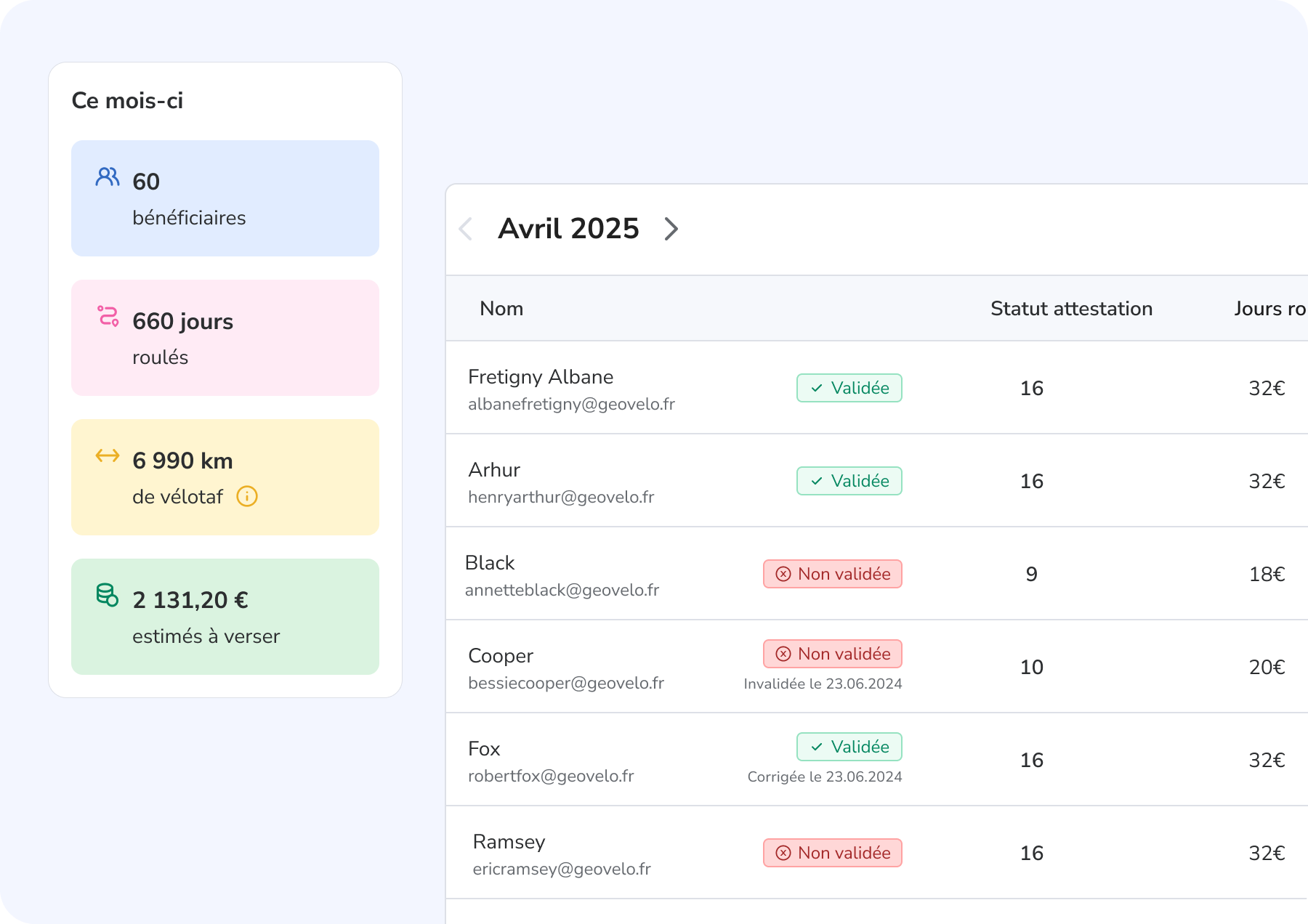The height and width of the screenshot is (924, 1308).
Task: Go to the previous month with the left chevron
Action: [466, 229]
